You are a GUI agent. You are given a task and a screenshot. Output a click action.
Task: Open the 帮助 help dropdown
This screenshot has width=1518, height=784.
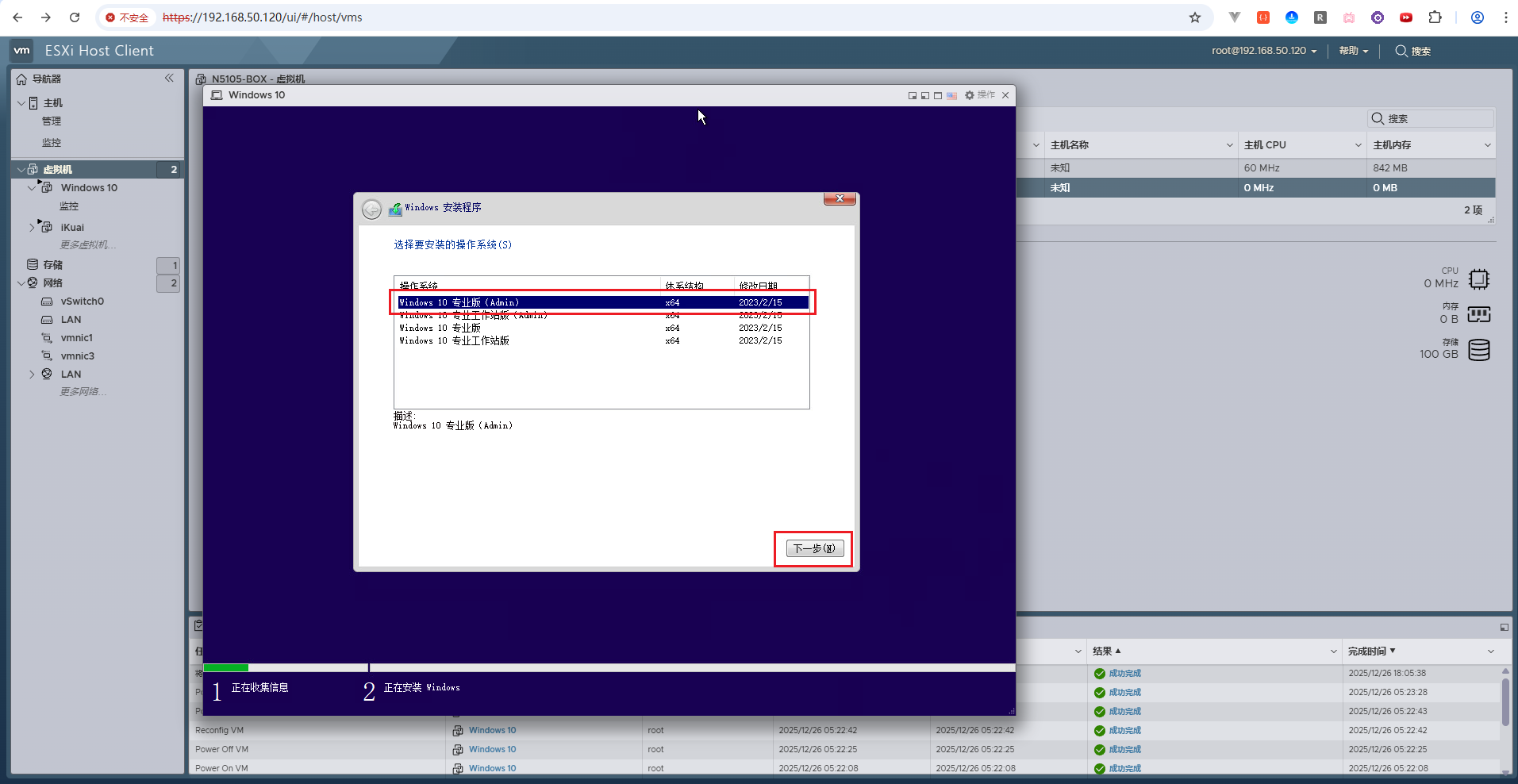[x=1353, y=51]
